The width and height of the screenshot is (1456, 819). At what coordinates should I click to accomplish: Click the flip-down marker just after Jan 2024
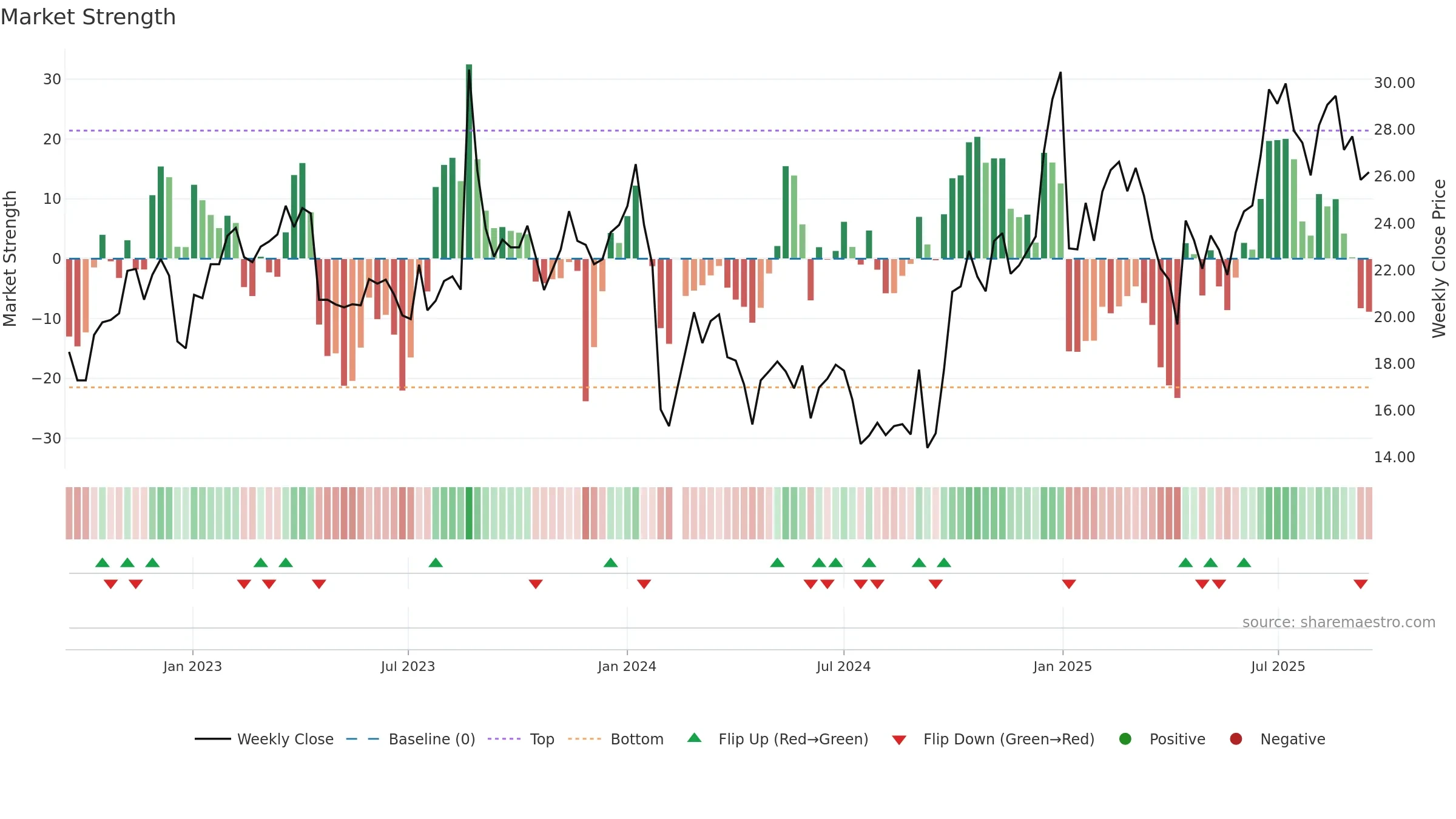tap(644, 584)
